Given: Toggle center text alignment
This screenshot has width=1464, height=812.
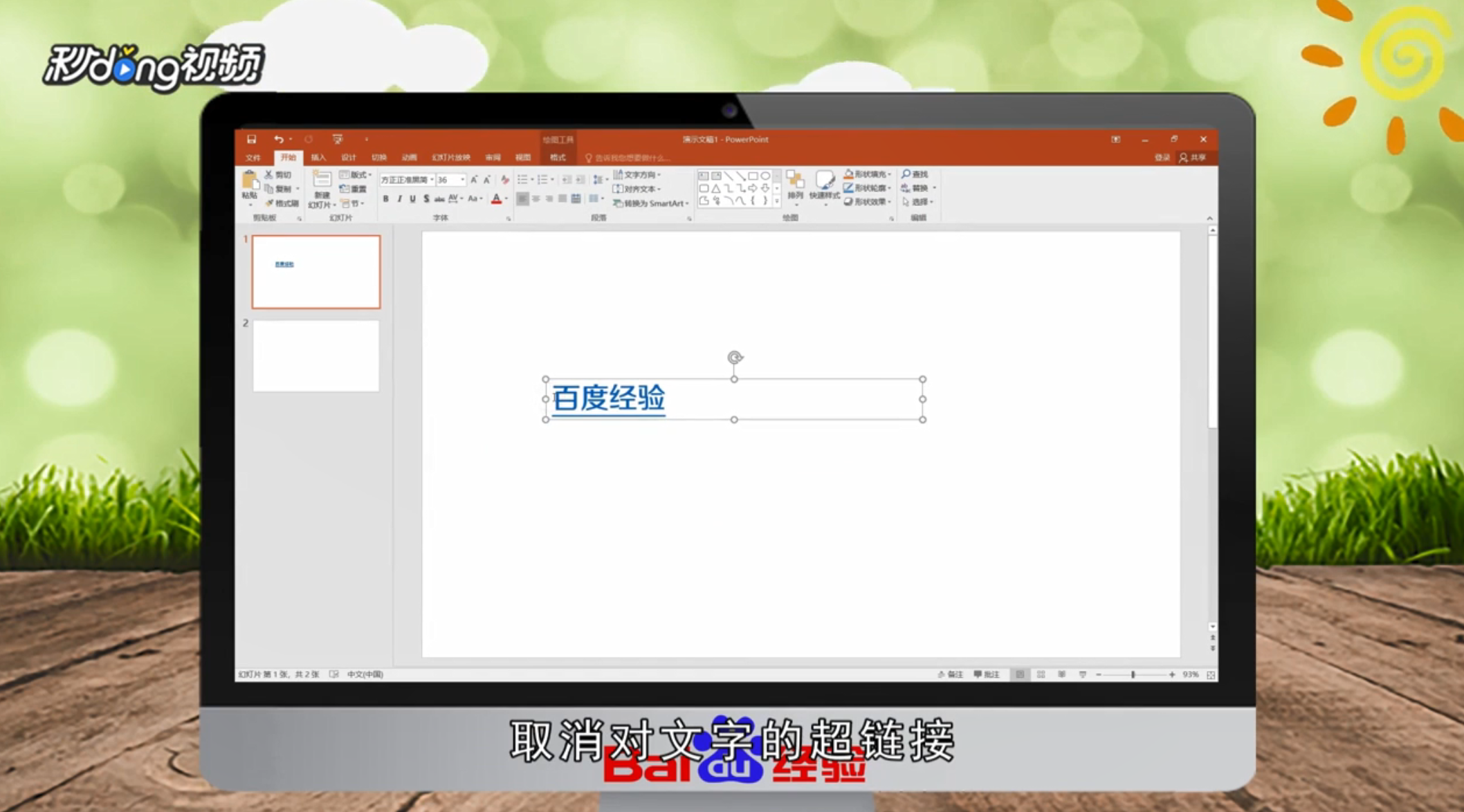Looking at the screenshot, I should pos(536,199).
